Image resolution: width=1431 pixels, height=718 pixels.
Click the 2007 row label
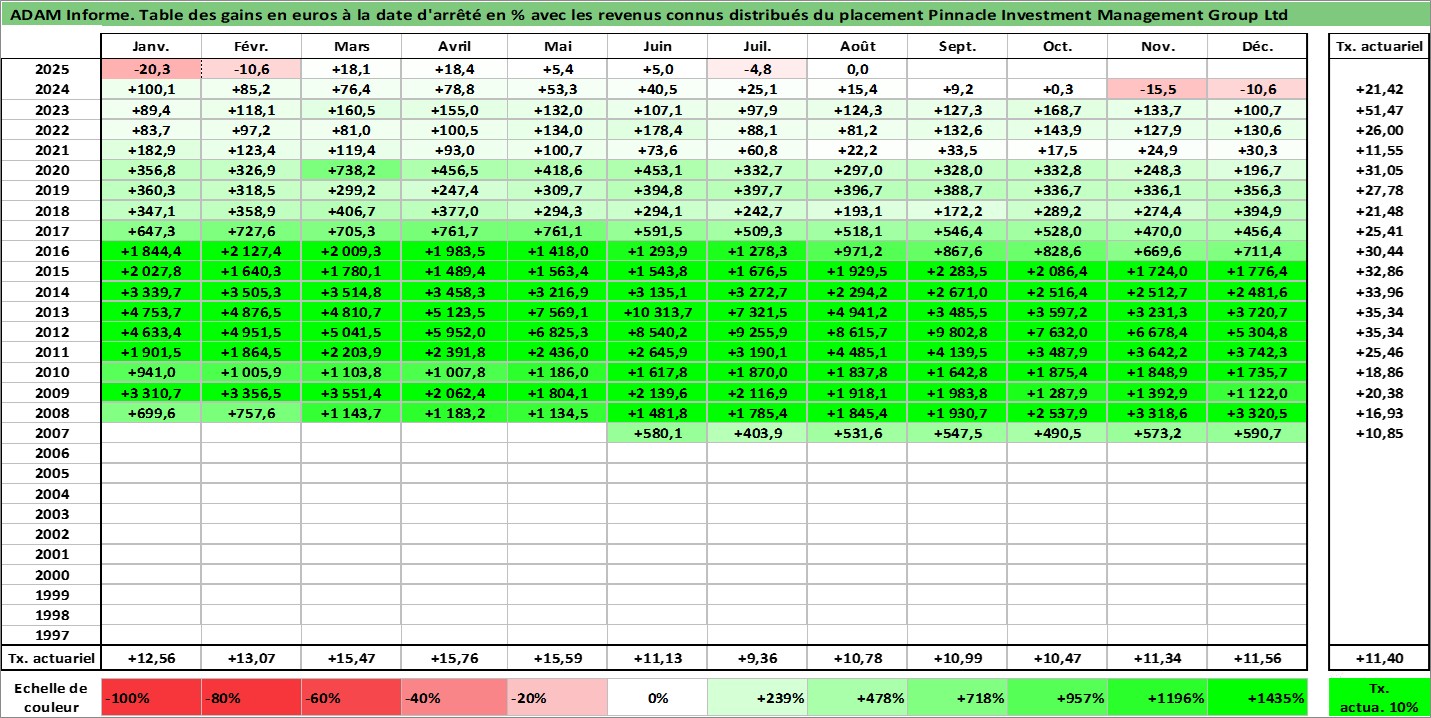(x=51, y=433)
